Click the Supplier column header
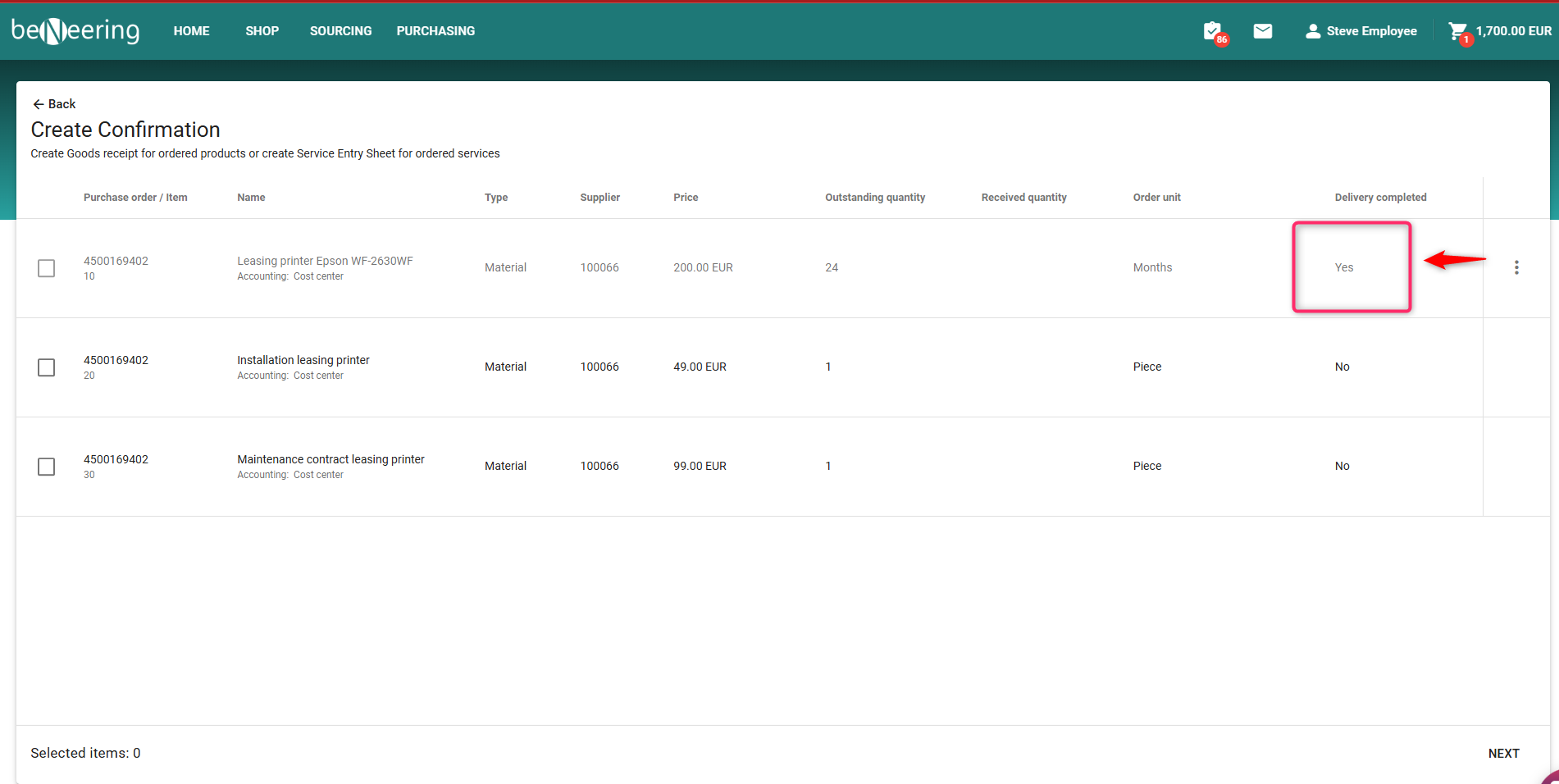The width and height of the screenshot is (1559, 784). pos(599,198)
